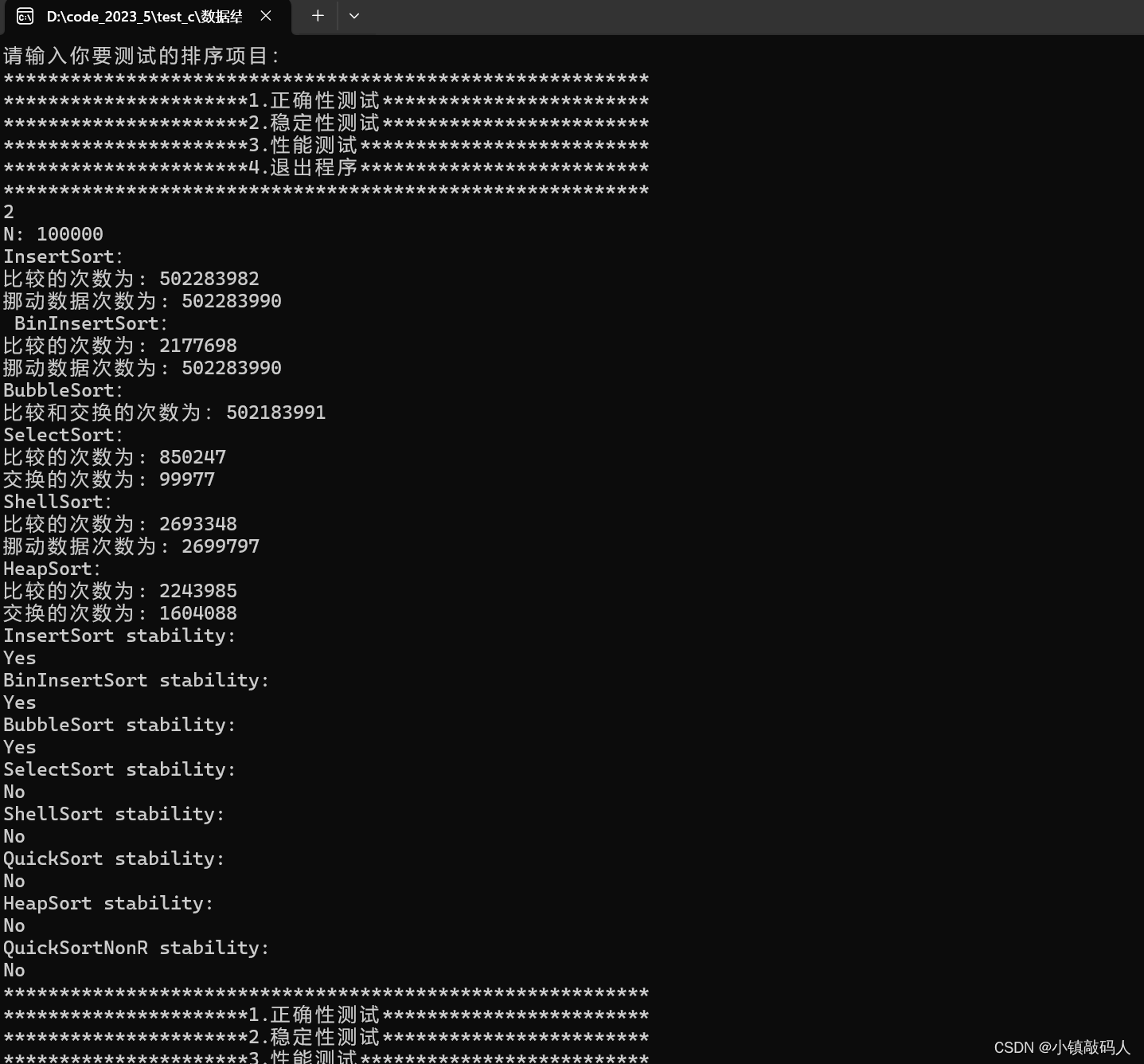1144x1064 pixels.
Task: Click the QuickSort stability: line
Action: click(114, 859)
